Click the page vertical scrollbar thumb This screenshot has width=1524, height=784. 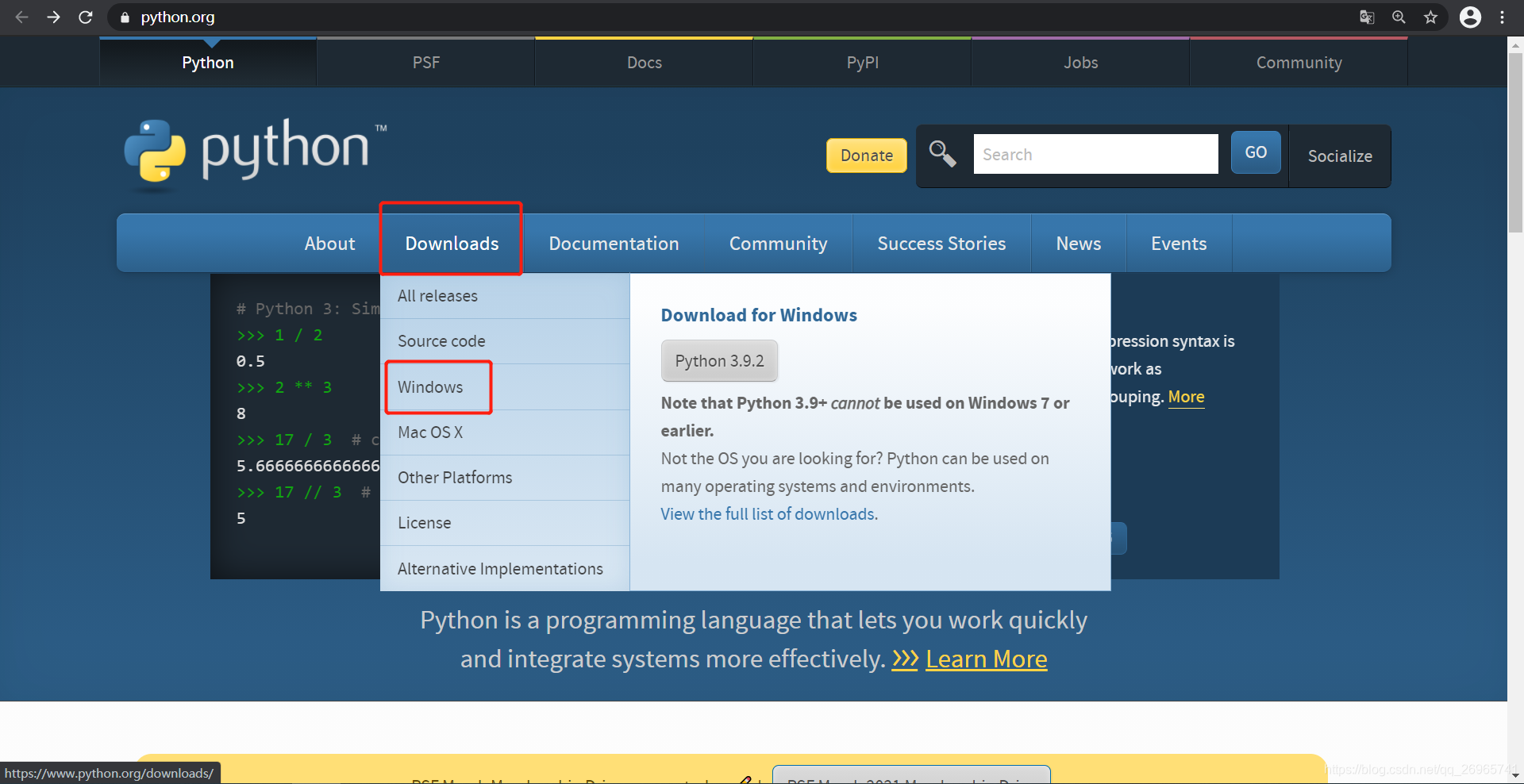coord(1515,143)
